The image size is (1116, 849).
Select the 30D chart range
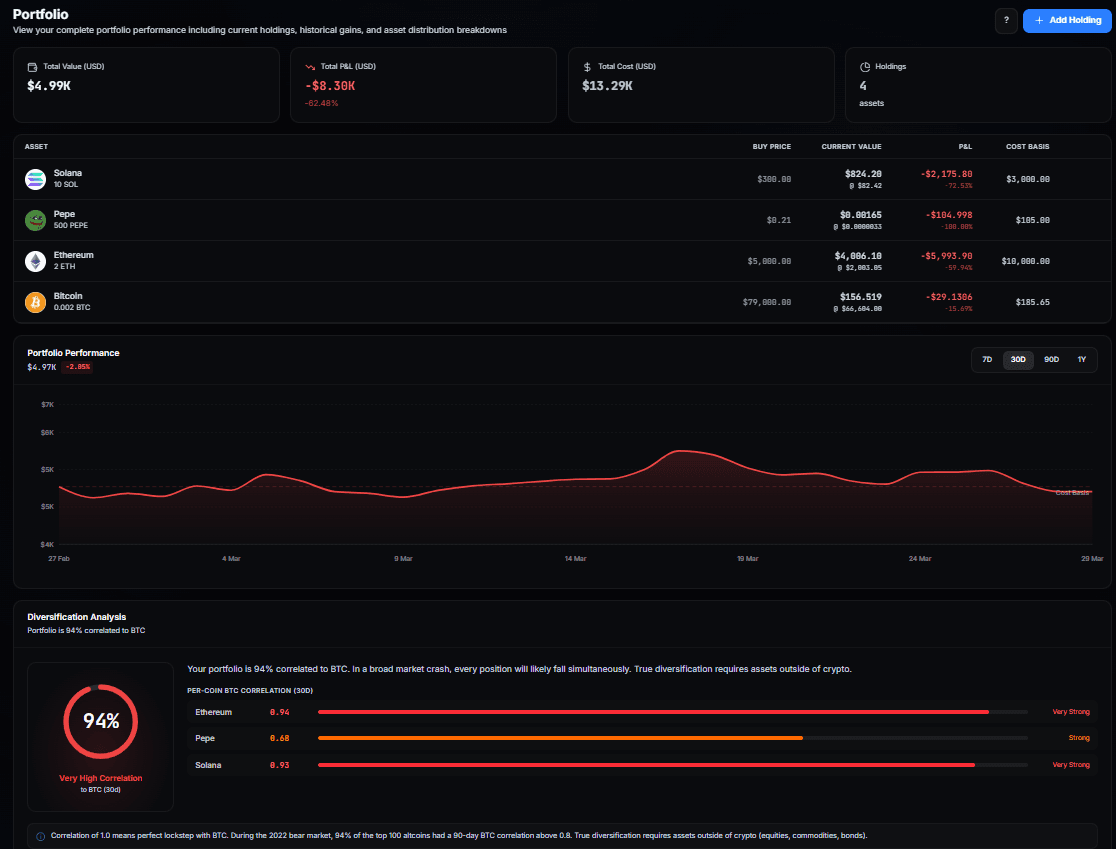tap(1018, 359)
